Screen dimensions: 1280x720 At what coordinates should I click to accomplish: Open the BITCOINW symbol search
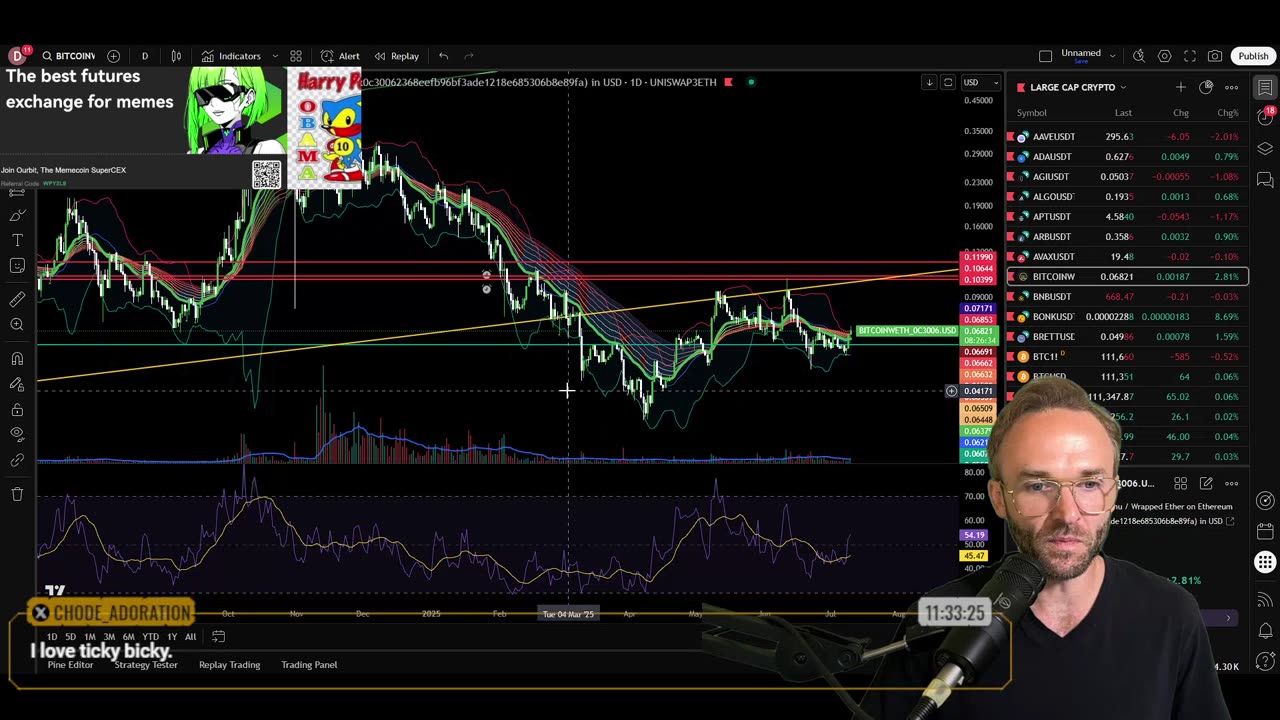tap(68, 56)
